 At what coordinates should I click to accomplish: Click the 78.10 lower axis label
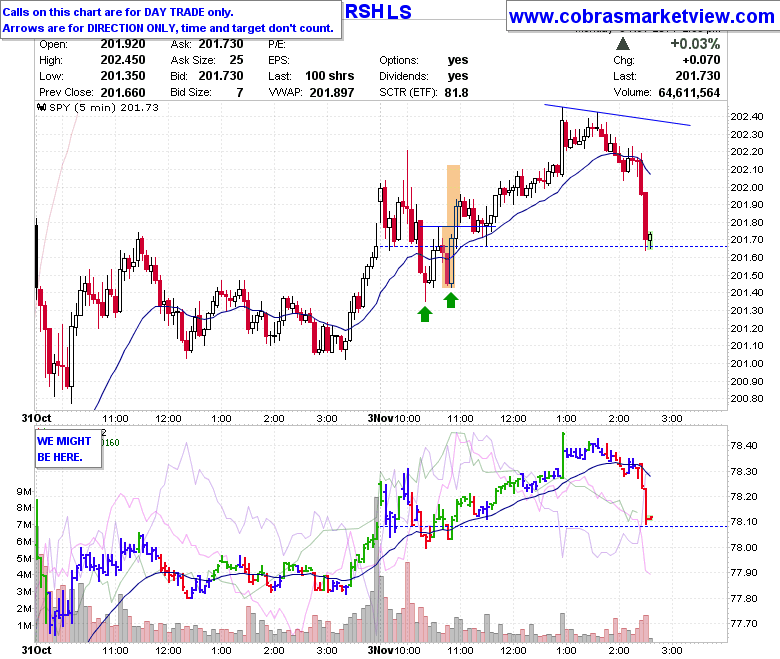tap(744, 522)
